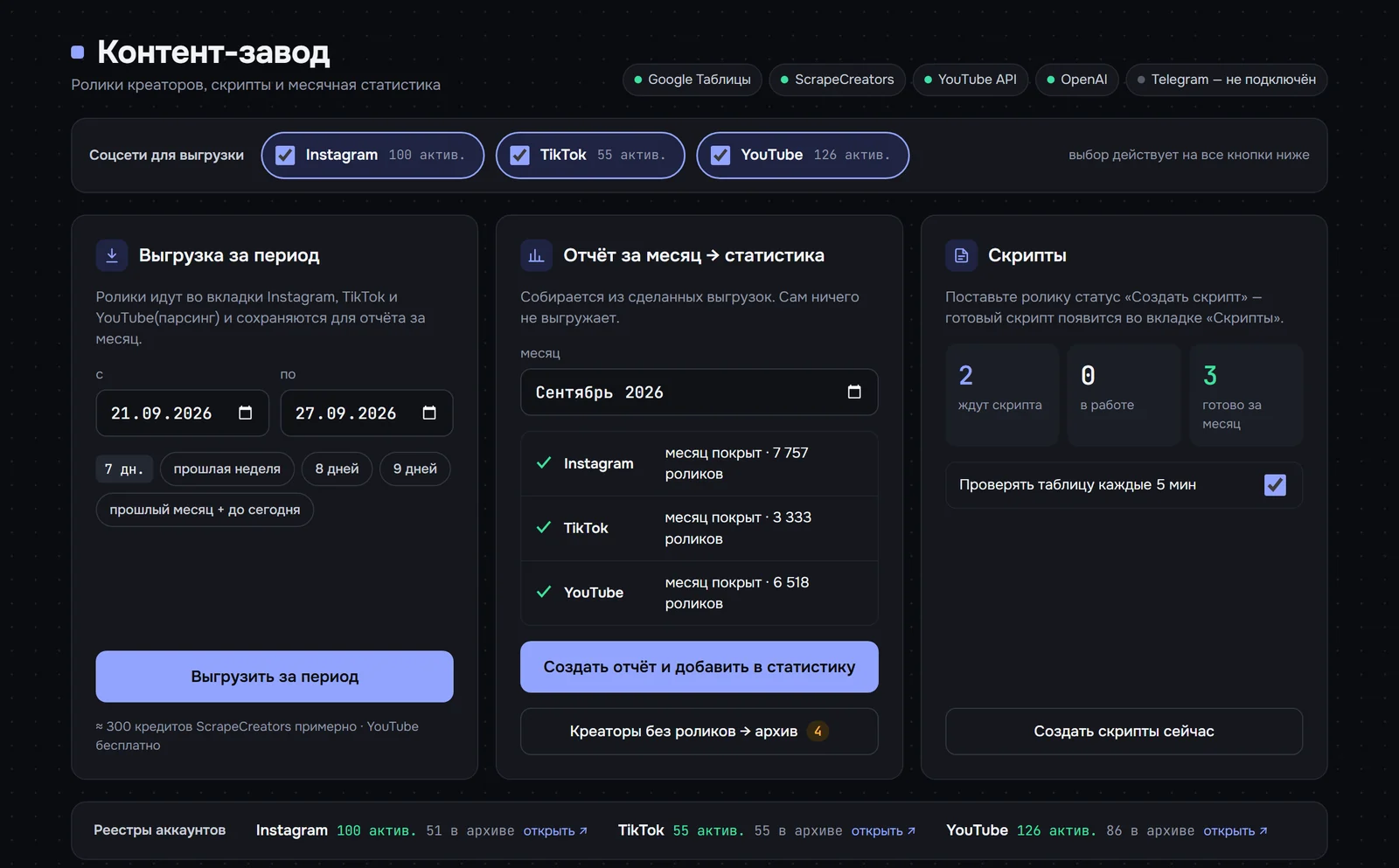
Task: Select the 9 дней period chip
Action: tap(415, 469)
